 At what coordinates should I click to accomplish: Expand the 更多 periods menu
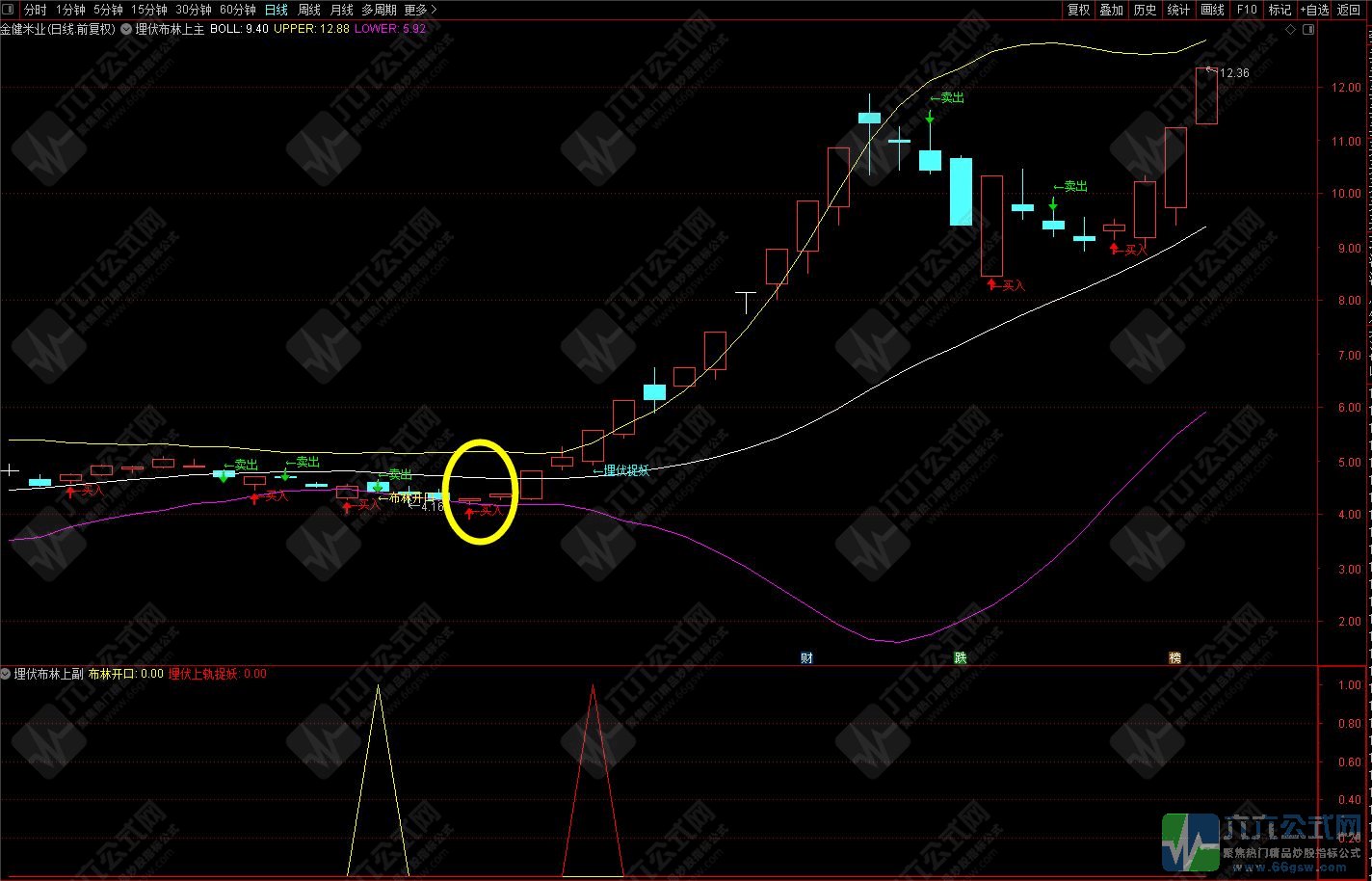pyautogui.click(x=420, y=10)
